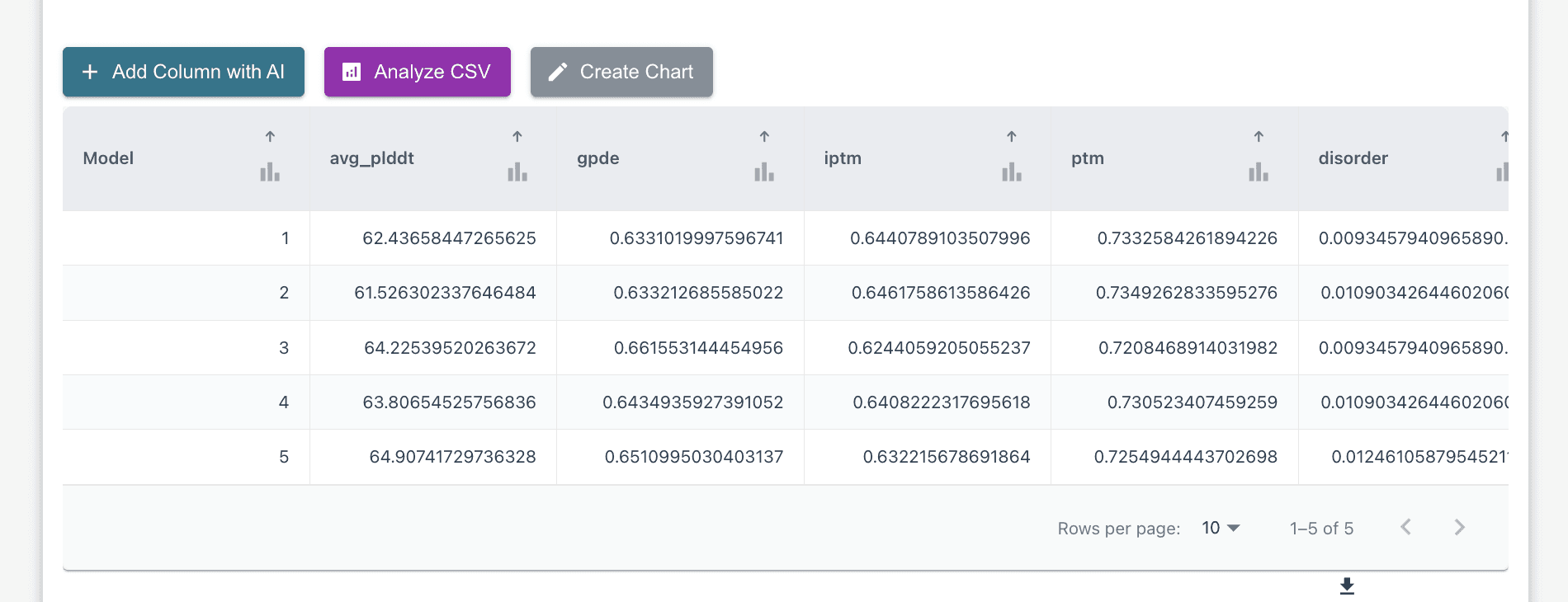Screen dimensions: 1568x602
Task: Open the gpde column chart icon
Action: 764,172
